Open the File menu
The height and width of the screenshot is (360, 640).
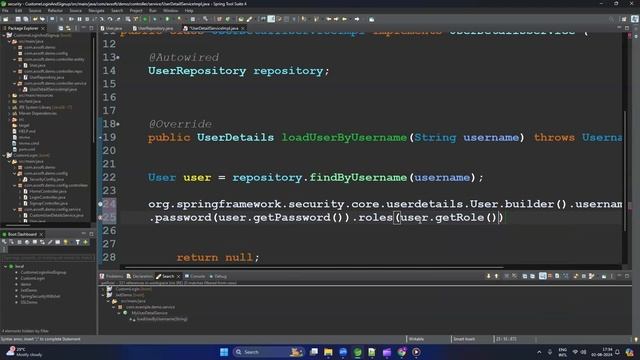(5, 11)
